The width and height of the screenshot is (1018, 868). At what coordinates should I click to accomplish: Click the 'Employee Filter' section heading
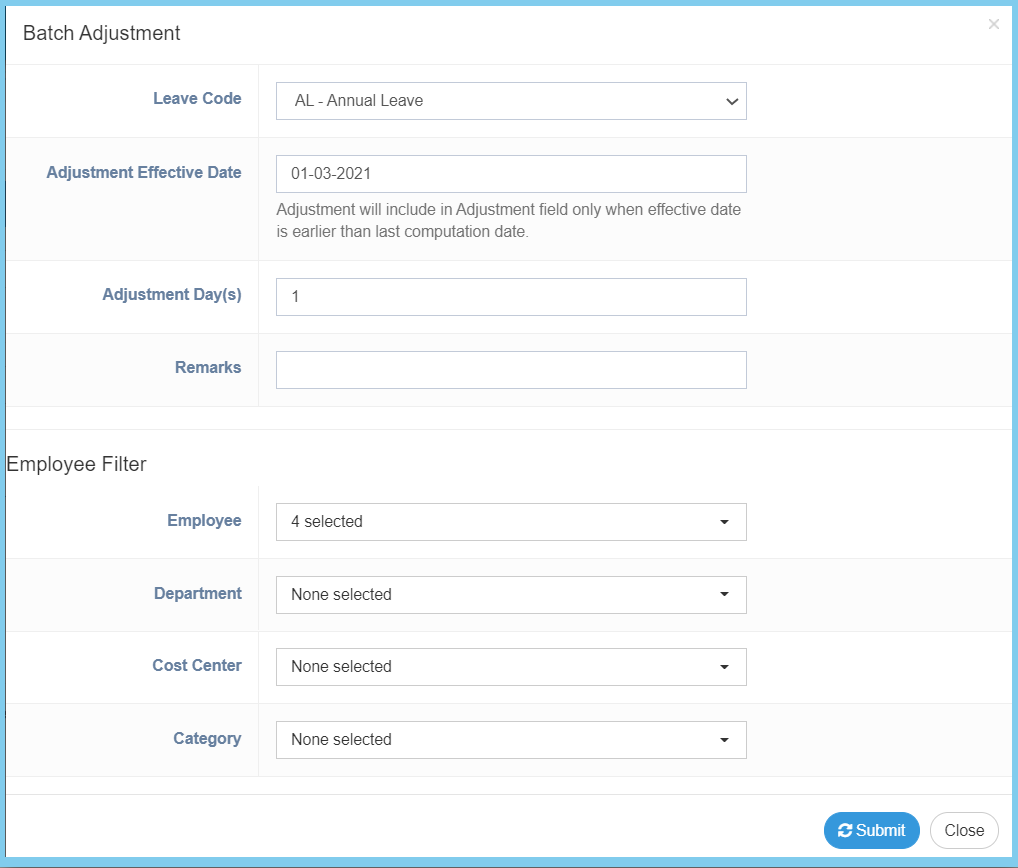77,464
